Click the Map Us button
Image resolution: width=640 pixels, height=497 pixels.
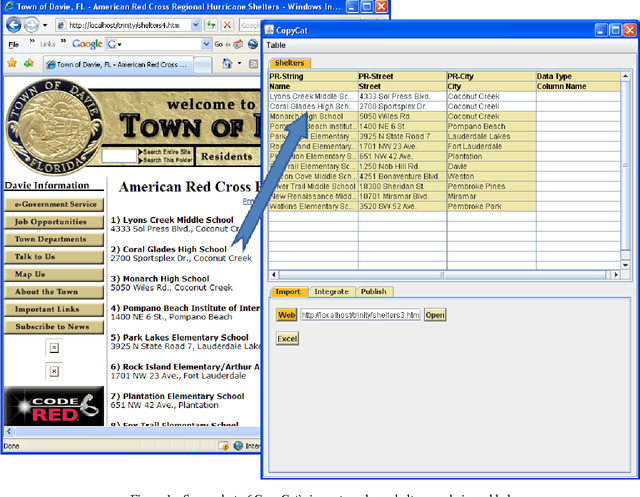pos(54,275)
